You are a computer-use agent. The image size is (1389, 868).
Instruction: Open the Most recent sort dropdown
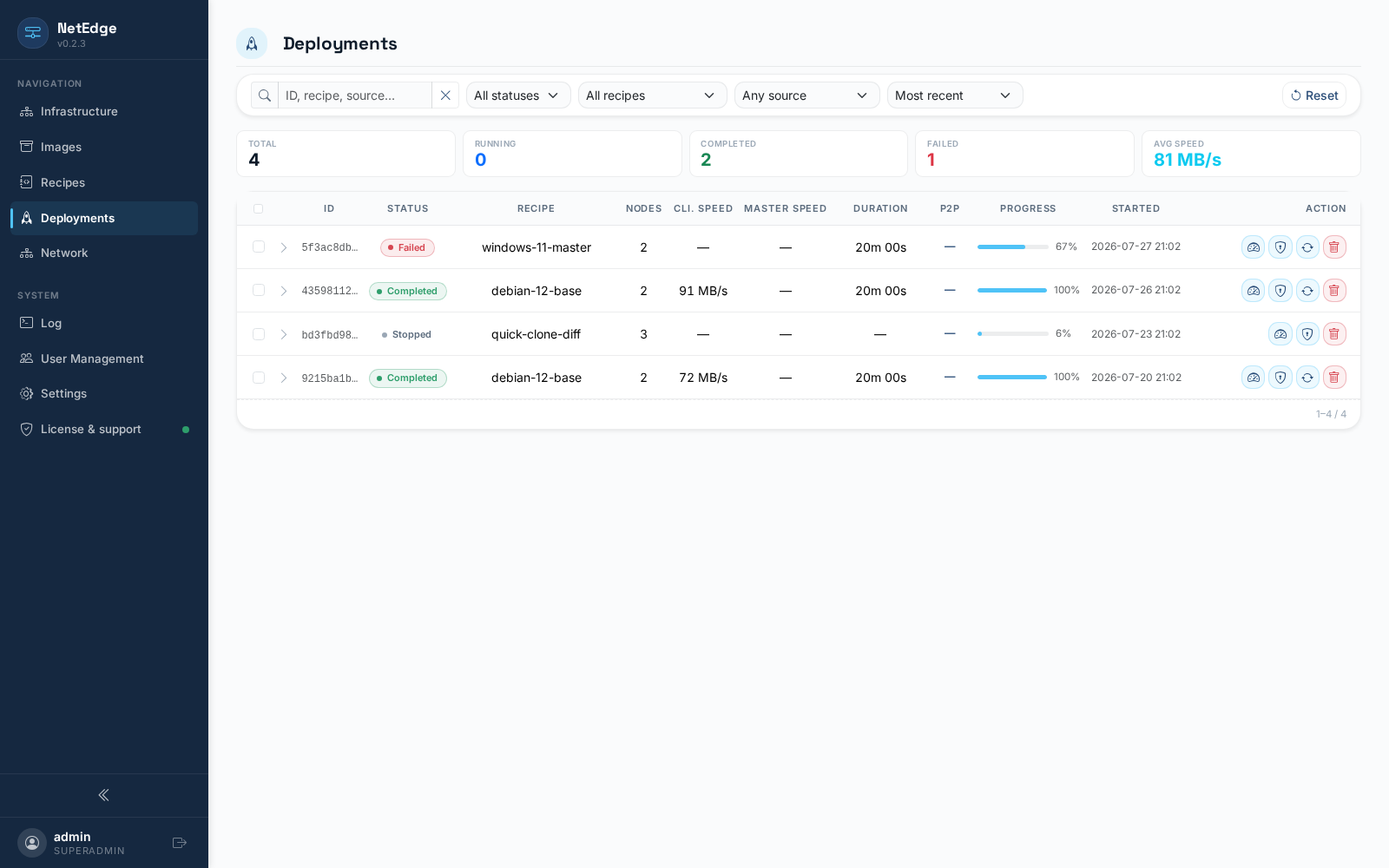(x=955, y=95)
